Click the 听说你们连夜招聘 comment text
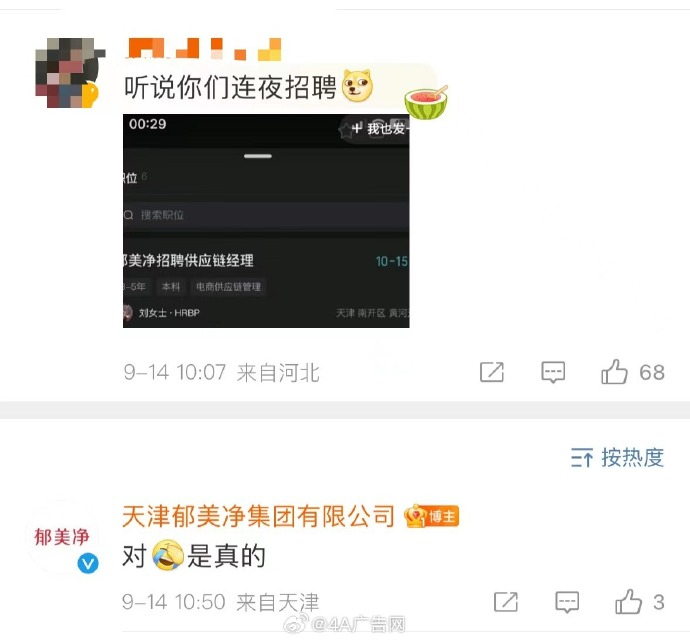Image resolution: width=690 pixels, height=640 pixels. pyautogui.click(x=230, y=86)
